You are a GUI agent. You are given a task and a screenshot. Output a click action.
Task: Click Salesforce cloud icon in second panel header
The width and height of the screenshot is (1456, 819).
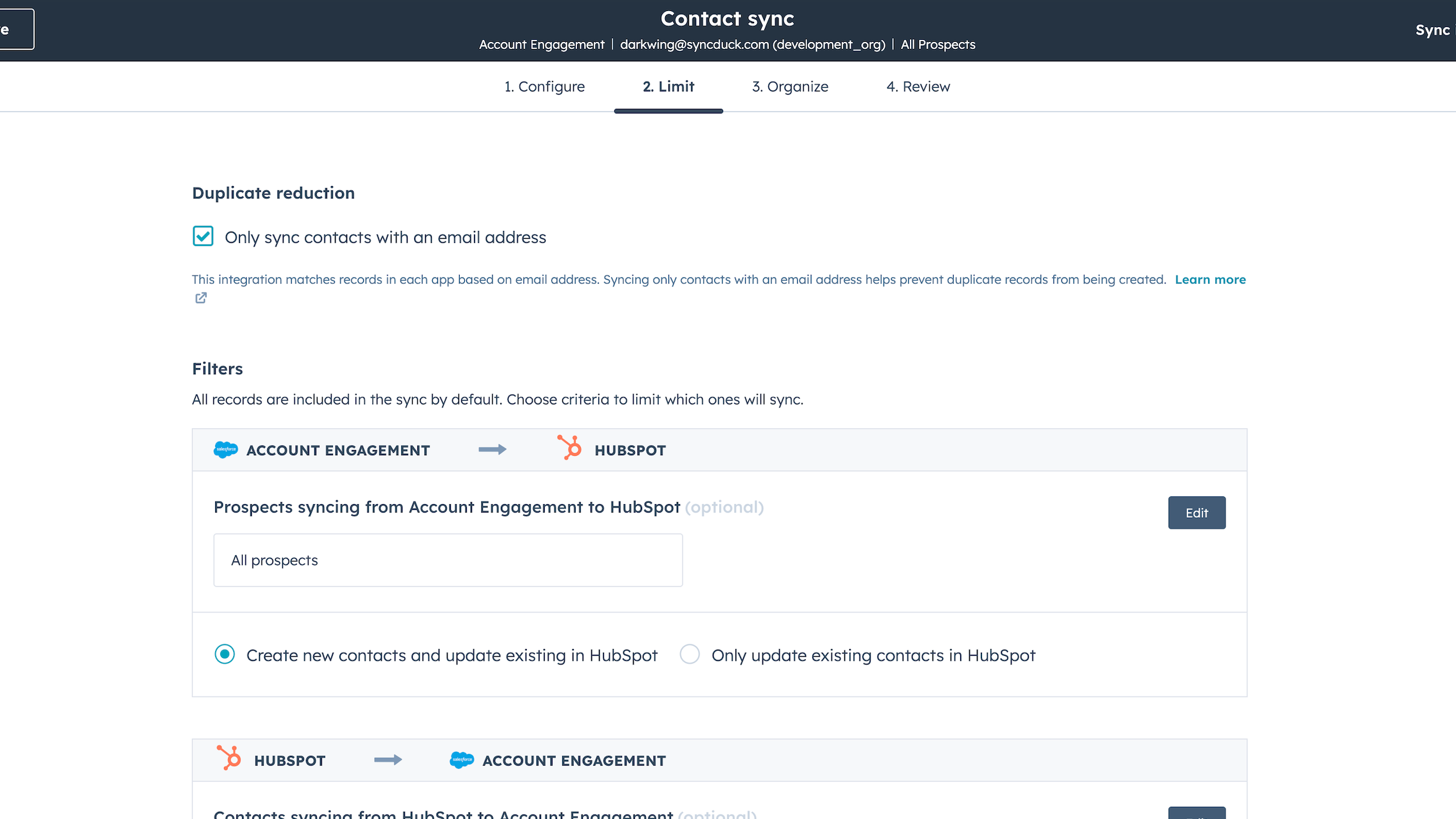coord(462,760)
